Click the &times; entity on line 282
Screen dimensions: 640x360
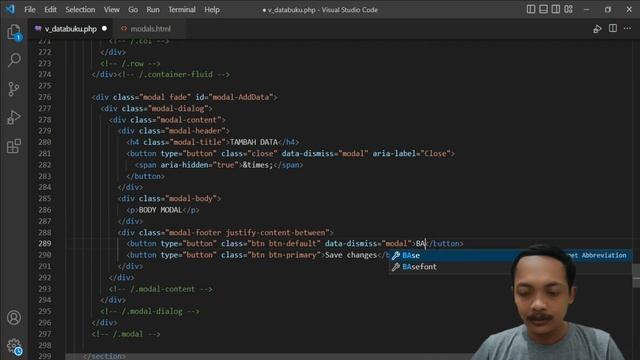point(258,165)
